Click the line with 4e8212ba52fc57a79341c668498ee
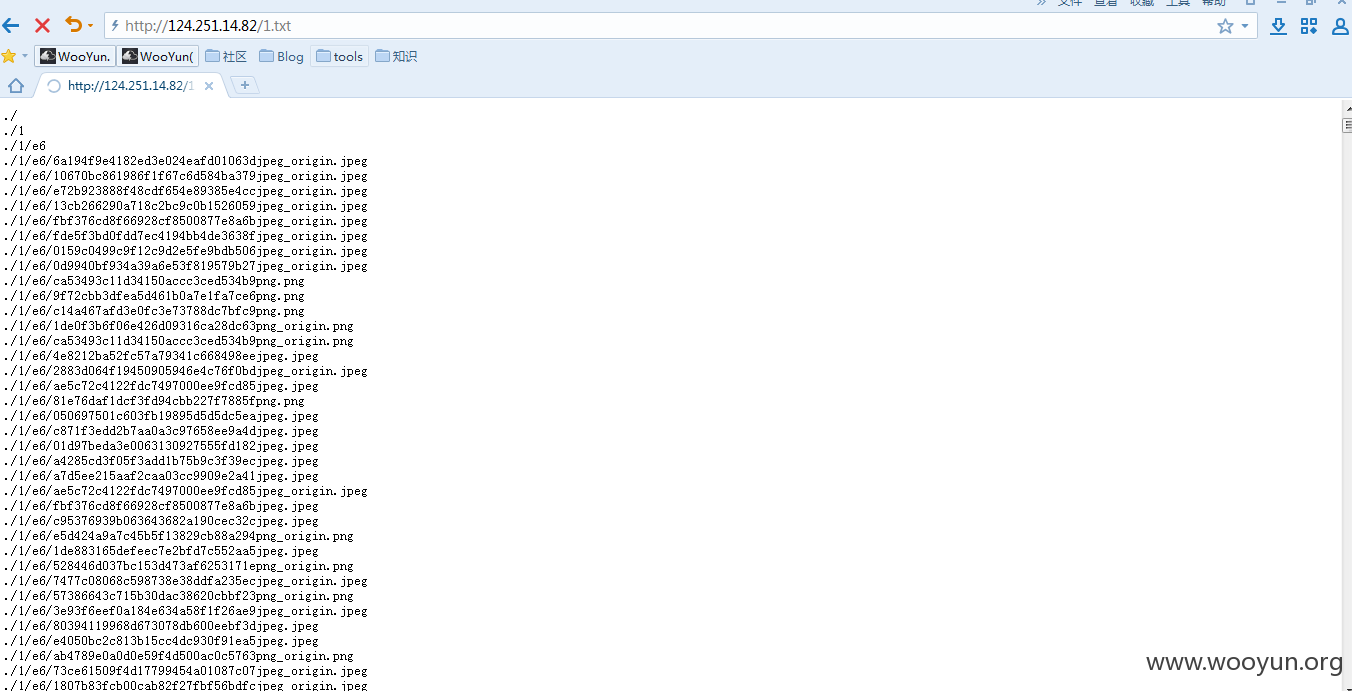1352x691 pixels. click(161, 356)
